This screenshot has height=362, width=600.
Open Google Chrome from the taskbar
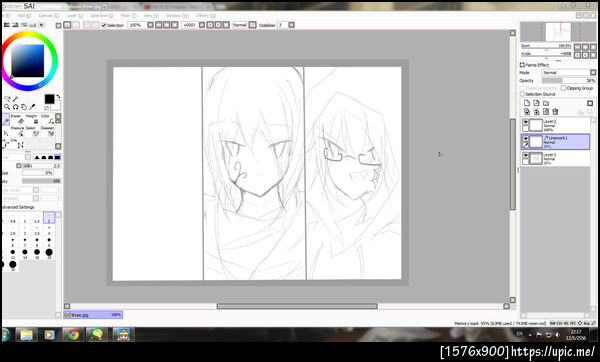click(73, 335)
